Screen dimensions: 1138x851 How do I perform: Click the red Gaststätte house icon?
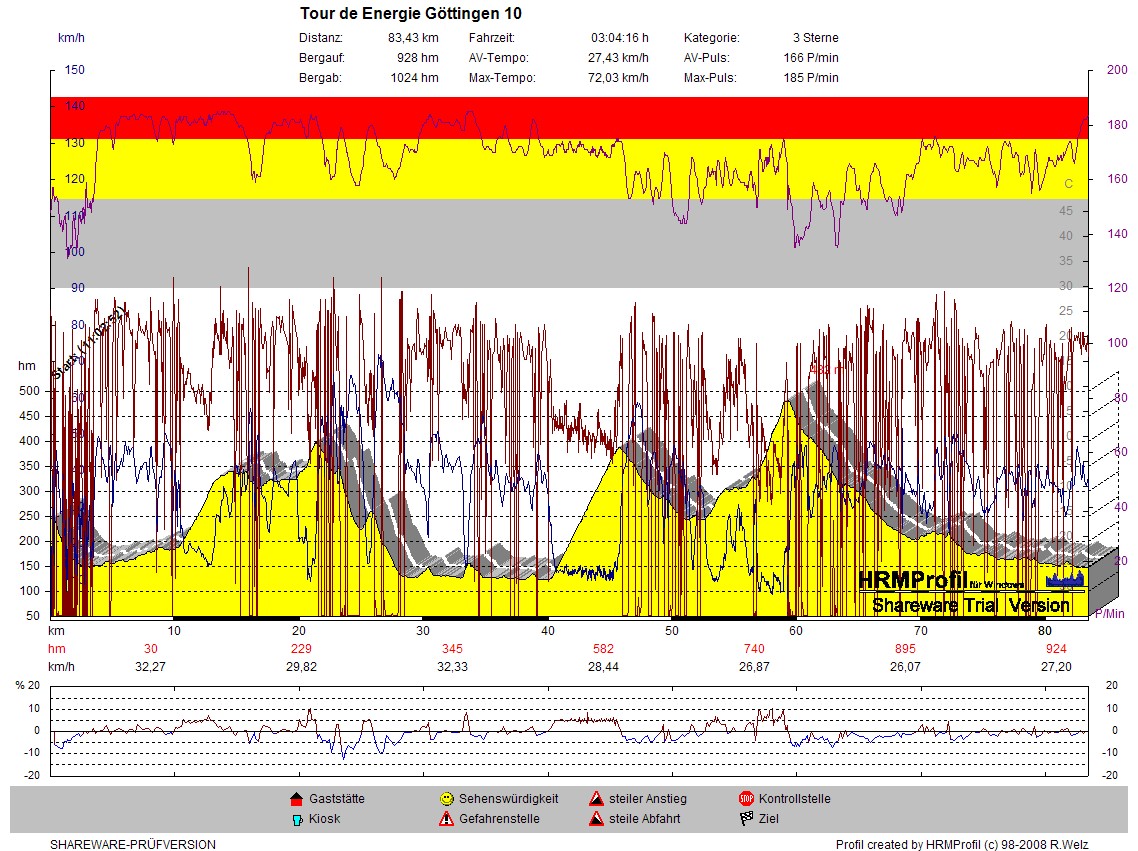coord(296,799)
